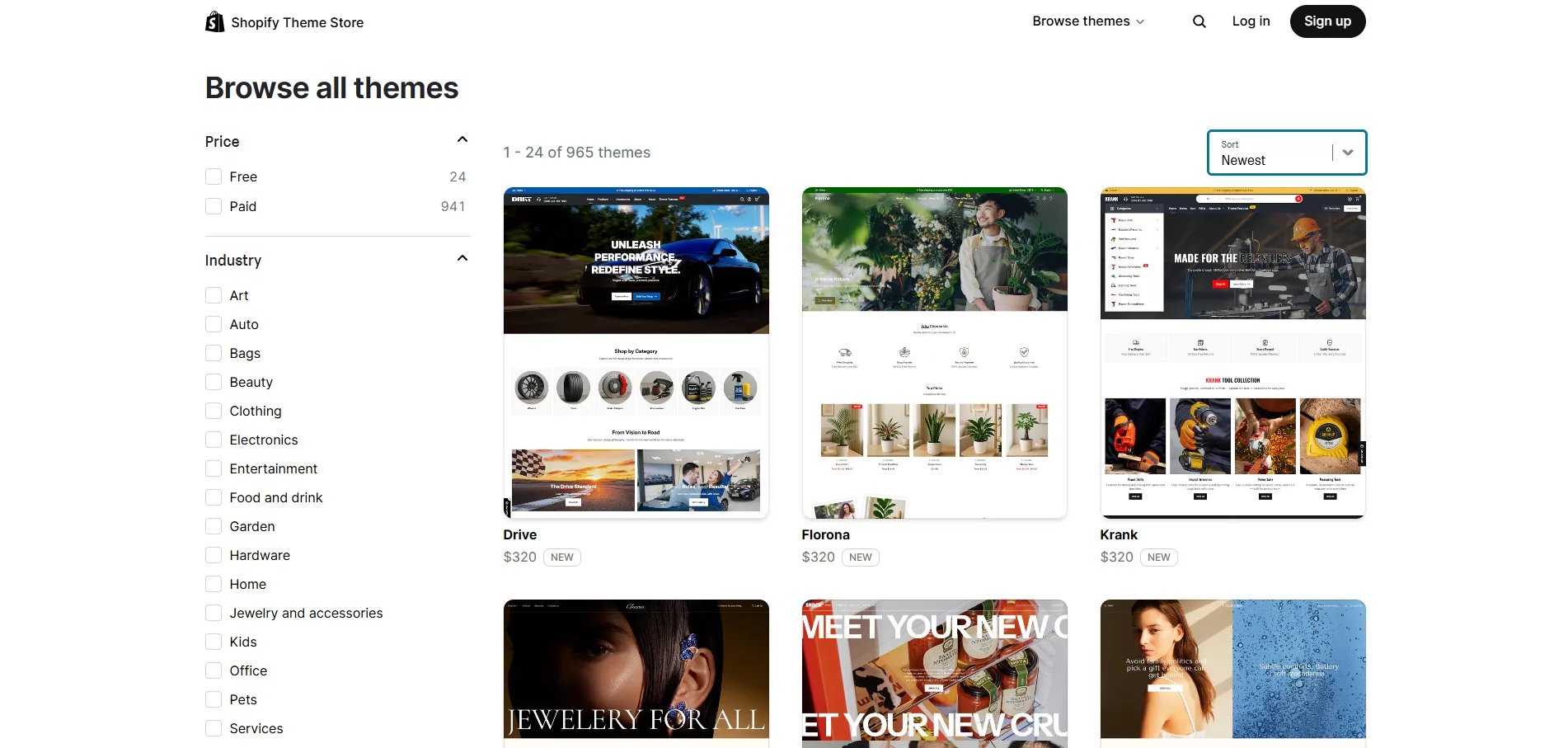Select the Food and drink checkbox
Image resolution: width=1568 pixels, height=748 pixels.
pos(214,497)
